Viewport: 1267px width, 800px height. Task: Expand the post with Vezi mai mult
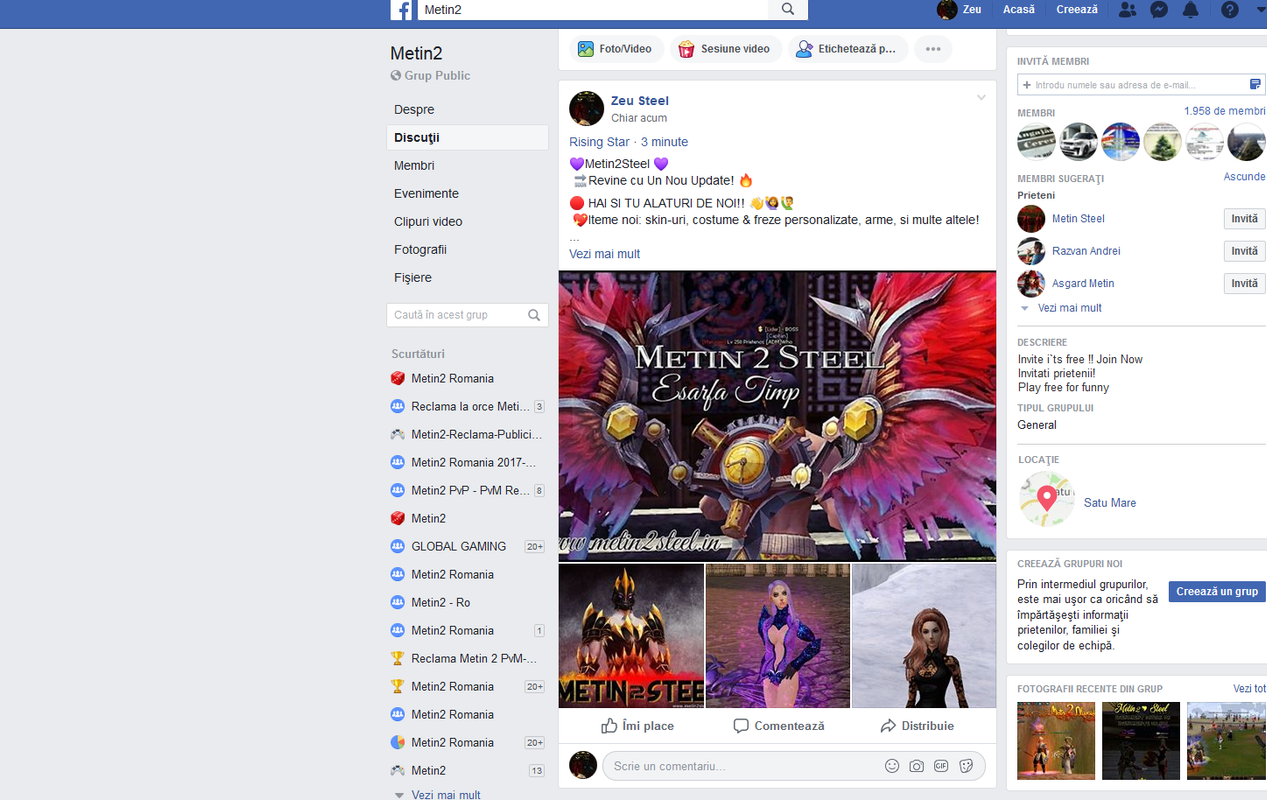(x=604, y=254)
